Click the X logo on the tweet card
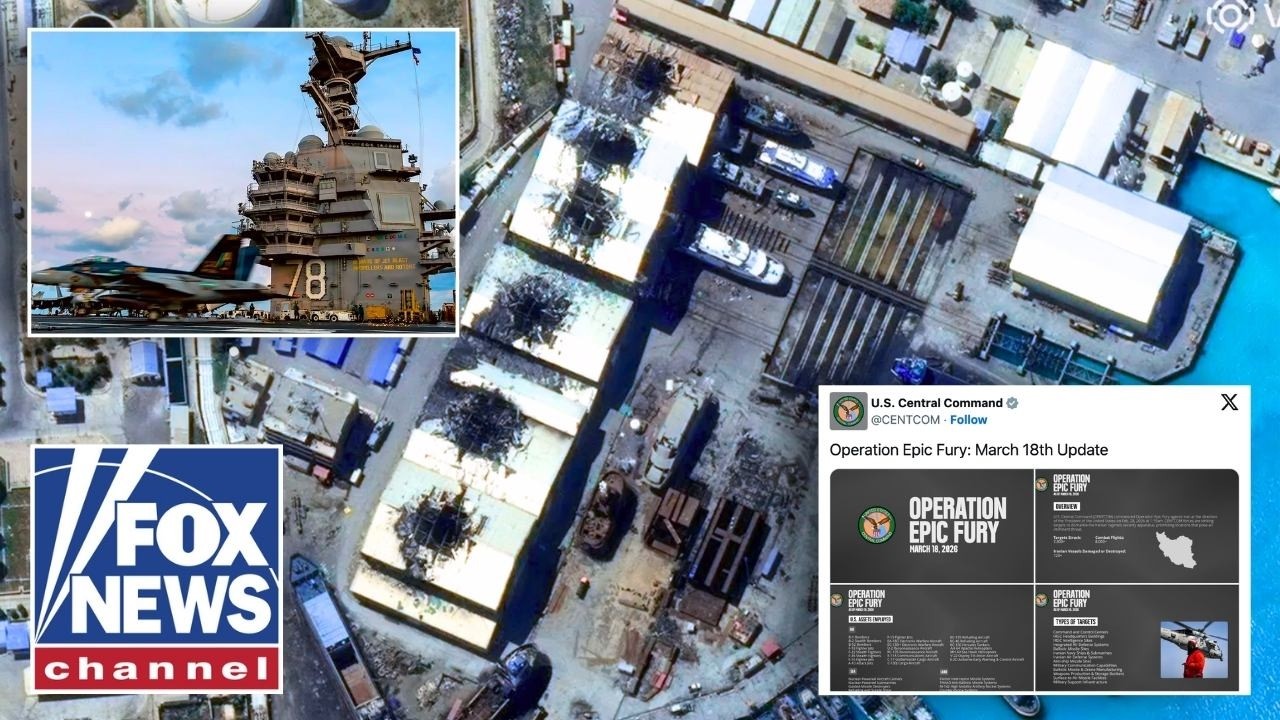The image size is (1280, 720). point(1229,402)
